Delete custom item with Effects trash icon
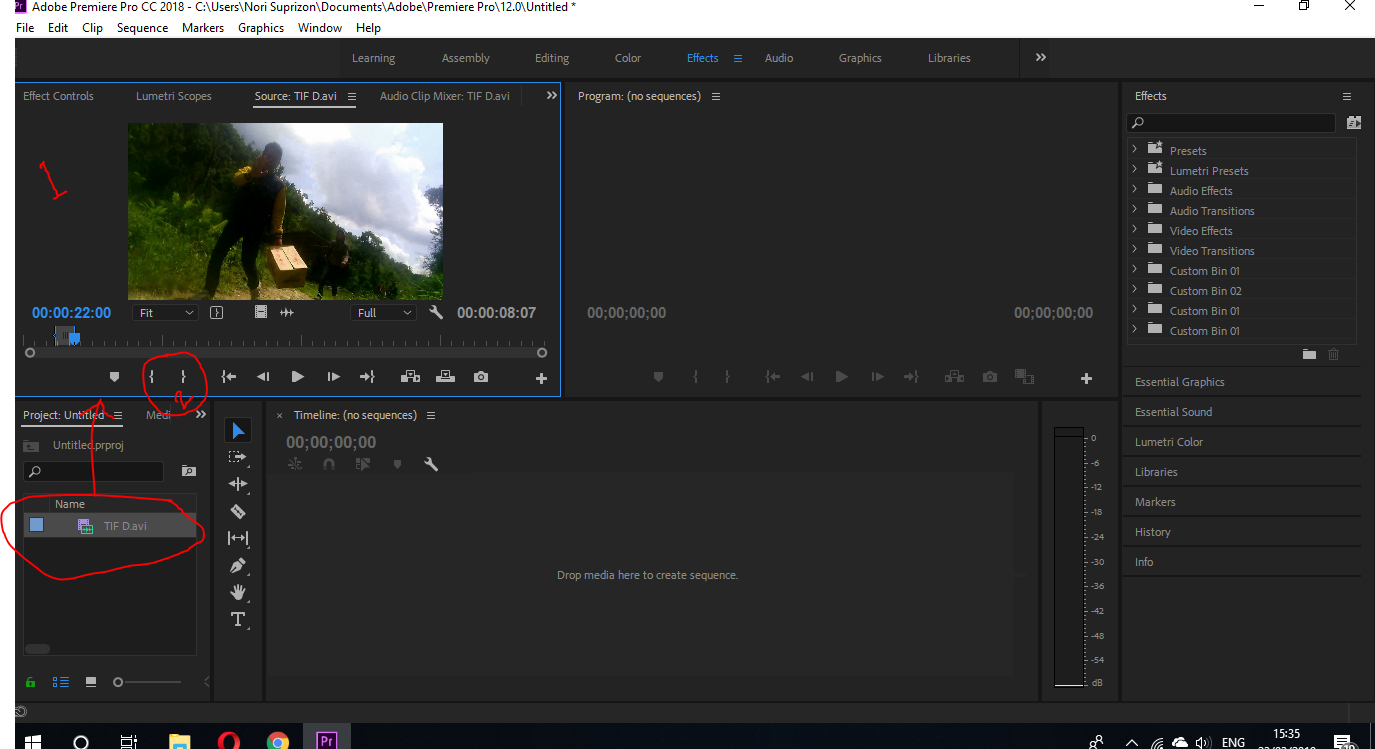 click(1333, 354)
